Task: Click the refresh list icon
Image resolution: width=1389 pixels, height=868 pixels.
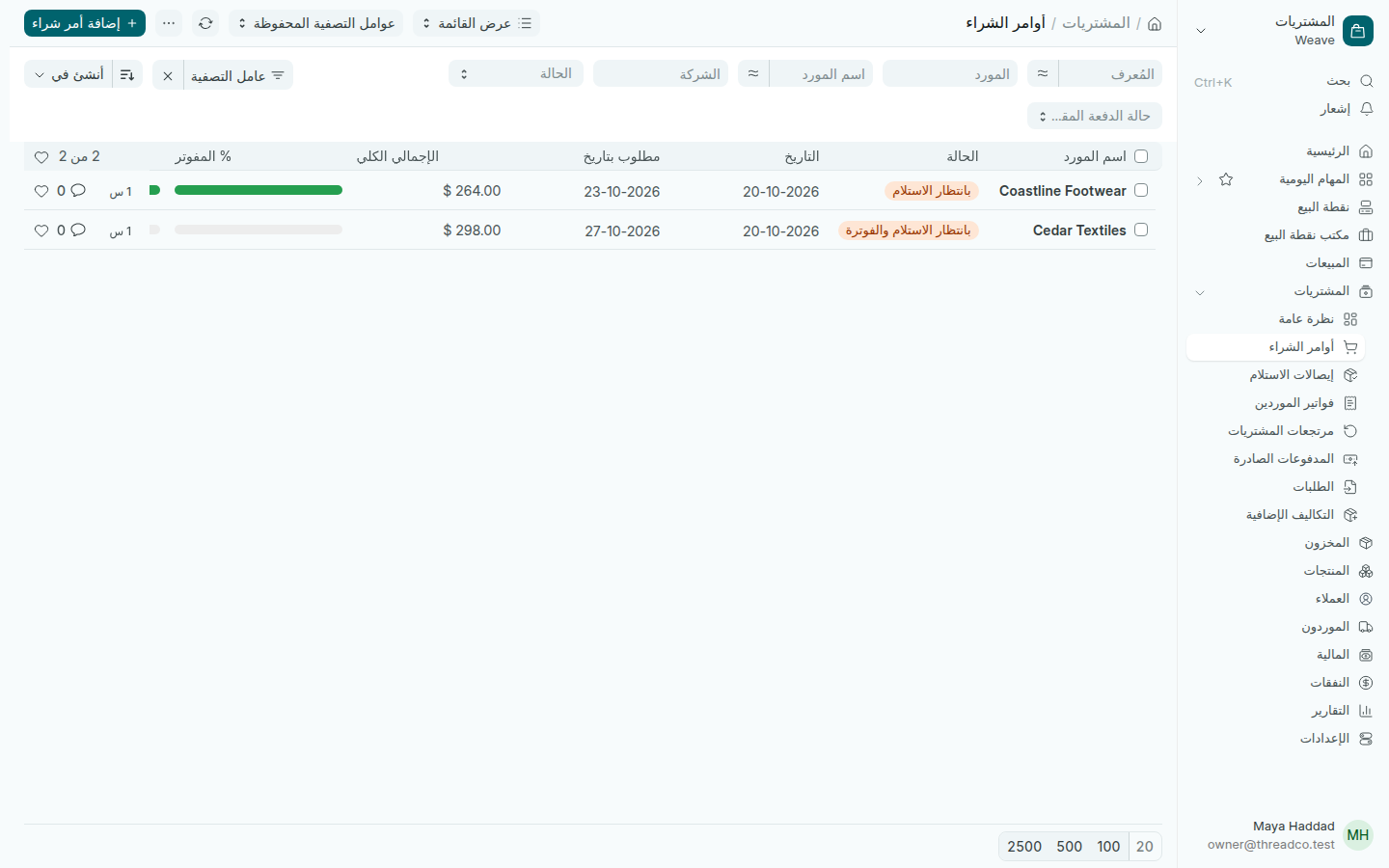Action: pyautogui.click(x=205, y=23)
